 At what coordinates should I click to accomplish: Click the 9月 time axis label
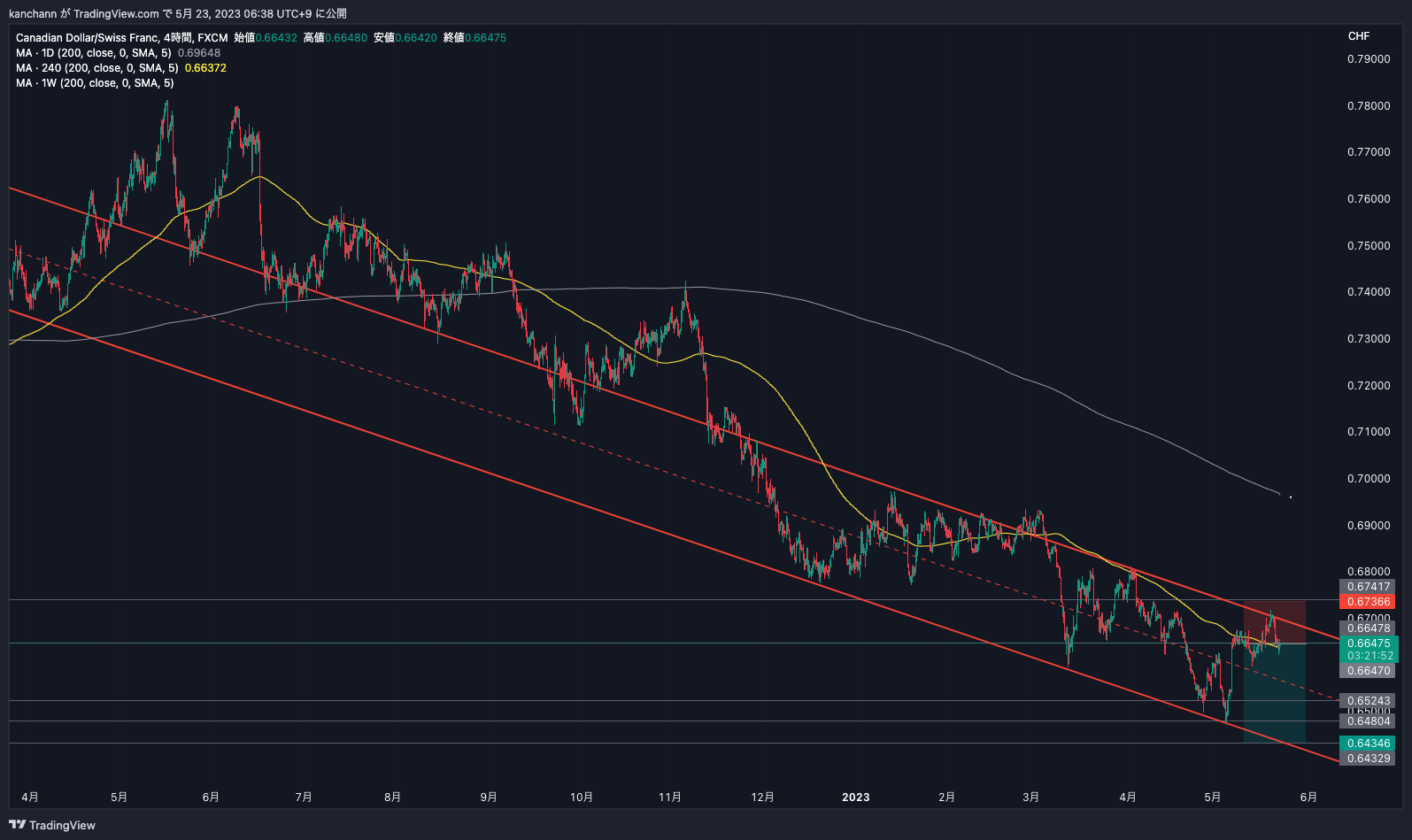pos(489,798)
